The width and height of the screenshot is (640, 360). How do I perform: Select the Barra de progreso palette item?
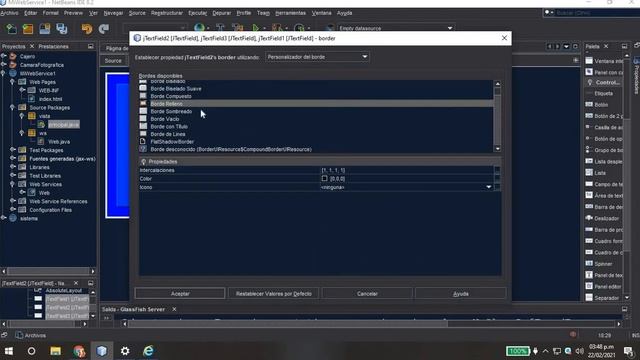[604, 230]
